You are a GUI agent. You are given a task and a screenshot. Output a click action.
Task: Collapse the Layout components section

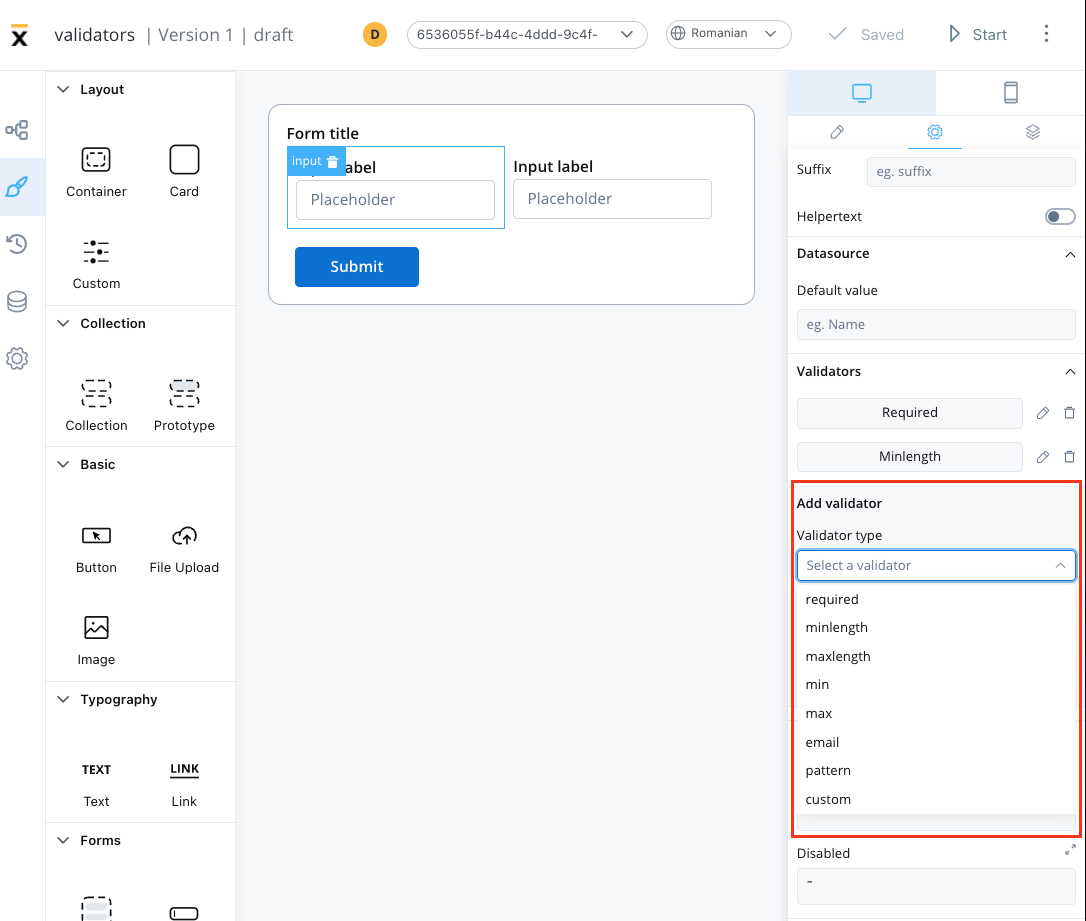(63, 89)
